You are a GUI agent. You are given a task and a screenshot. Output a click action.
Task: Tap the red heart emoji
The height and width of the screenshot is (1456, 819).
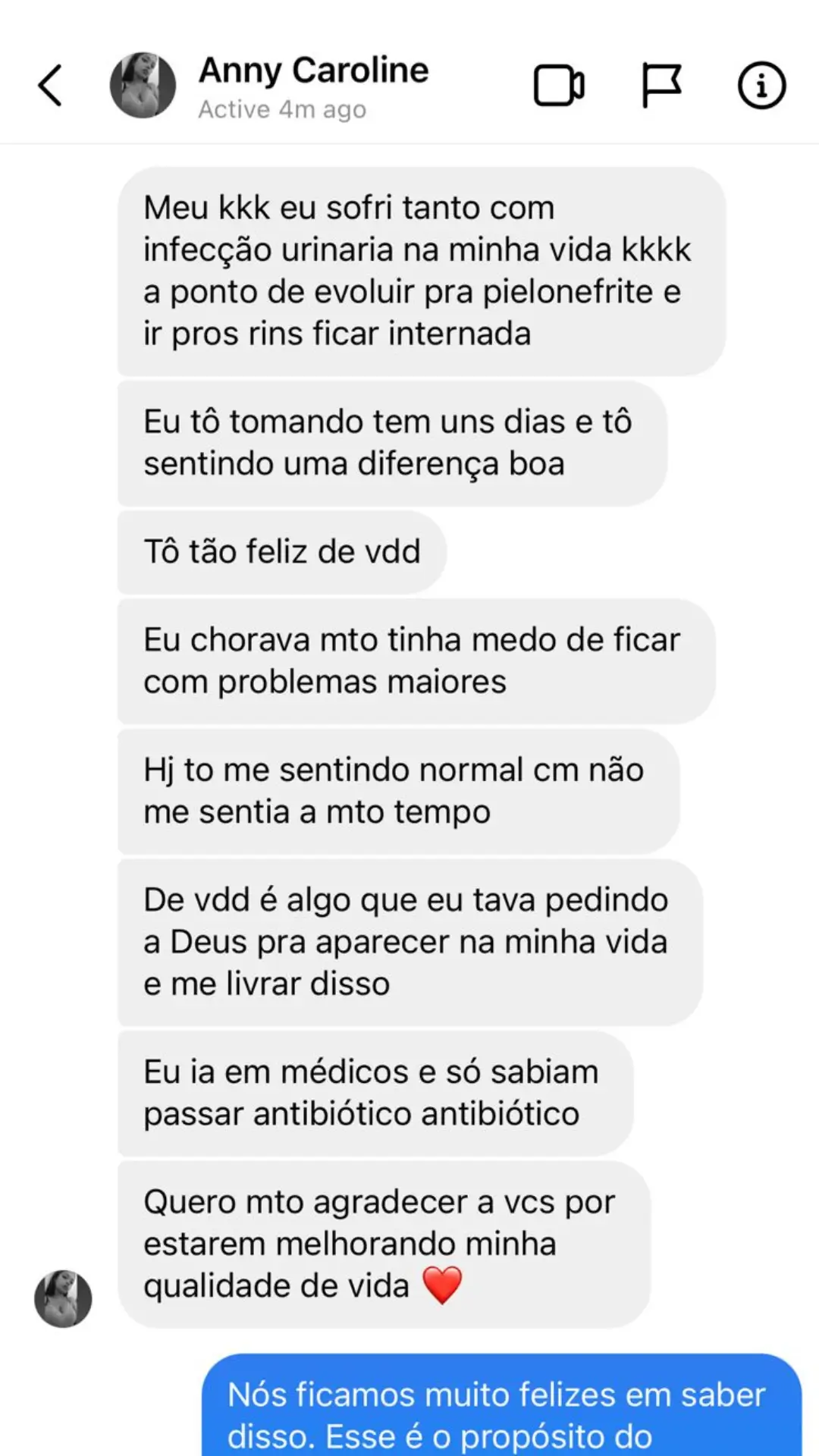click(441, 1285)
